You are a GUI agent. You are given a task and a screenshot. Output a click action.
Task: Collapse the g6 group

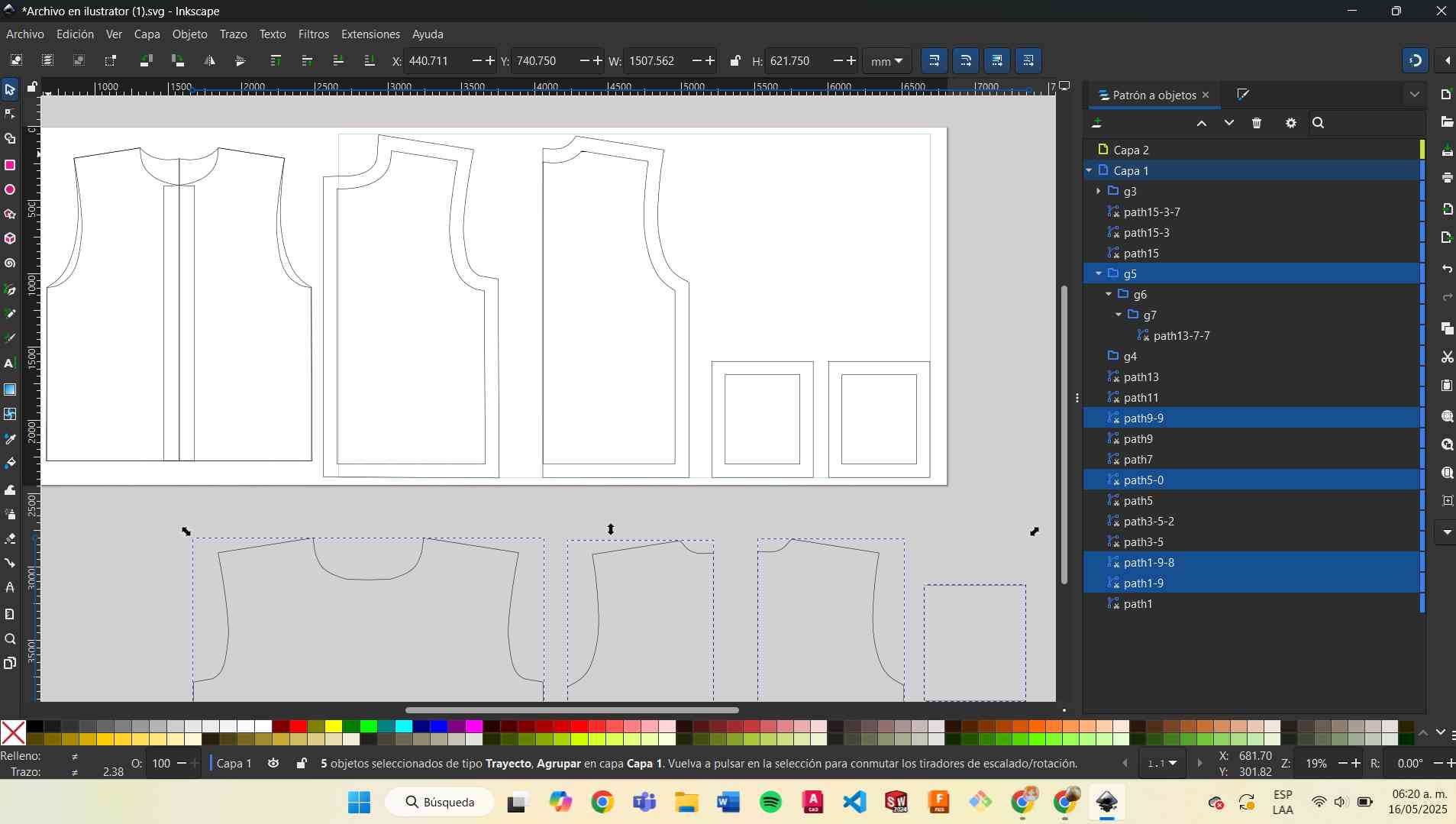pyautogui.click(x=1109, y=294)
